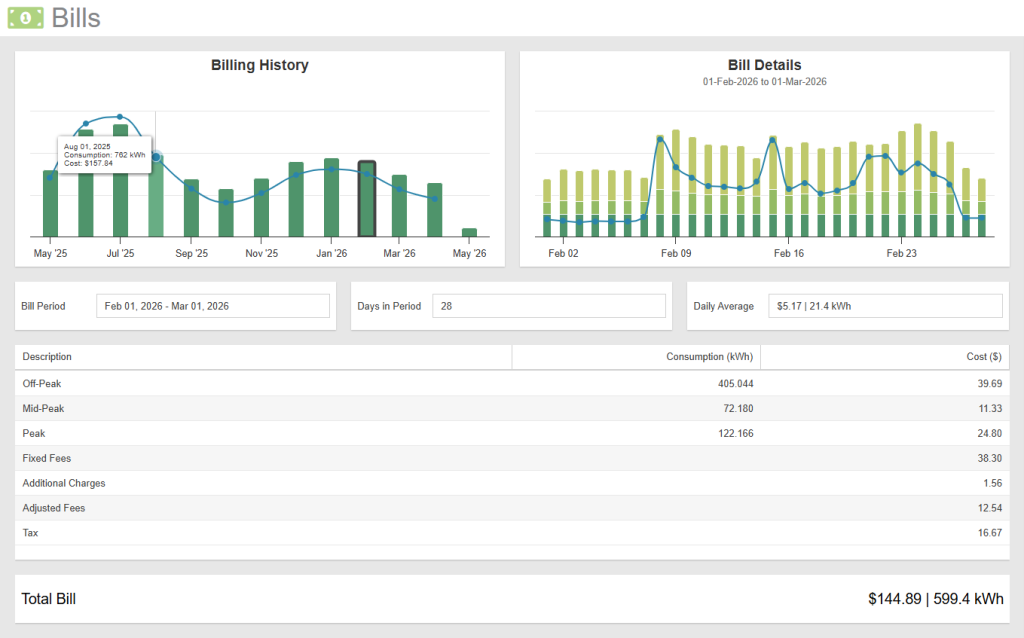Click the Feb 23 daily bar in Bill Details

click(902, 183)
